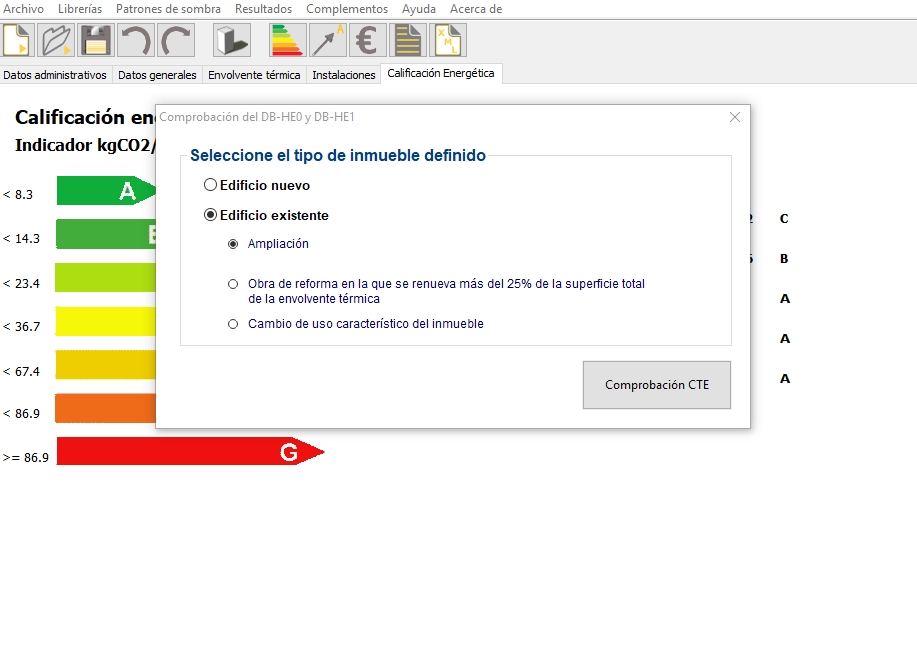
Task: Click the red G rating bar
Action: click(x=190, y=452)
